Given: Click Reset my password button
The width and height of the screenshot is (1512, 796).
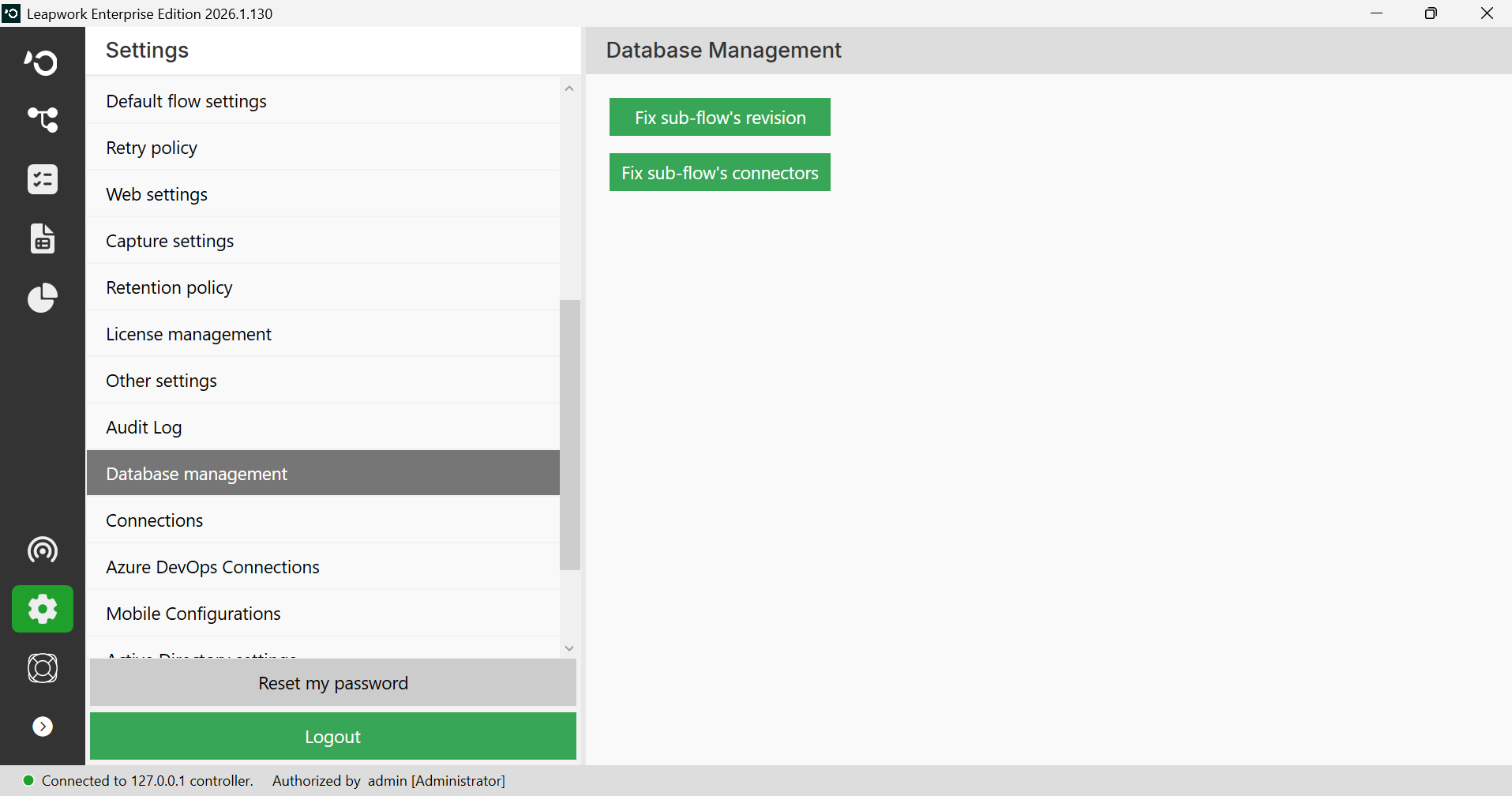Looking at the screenshot, I should [x=333, y=683].
